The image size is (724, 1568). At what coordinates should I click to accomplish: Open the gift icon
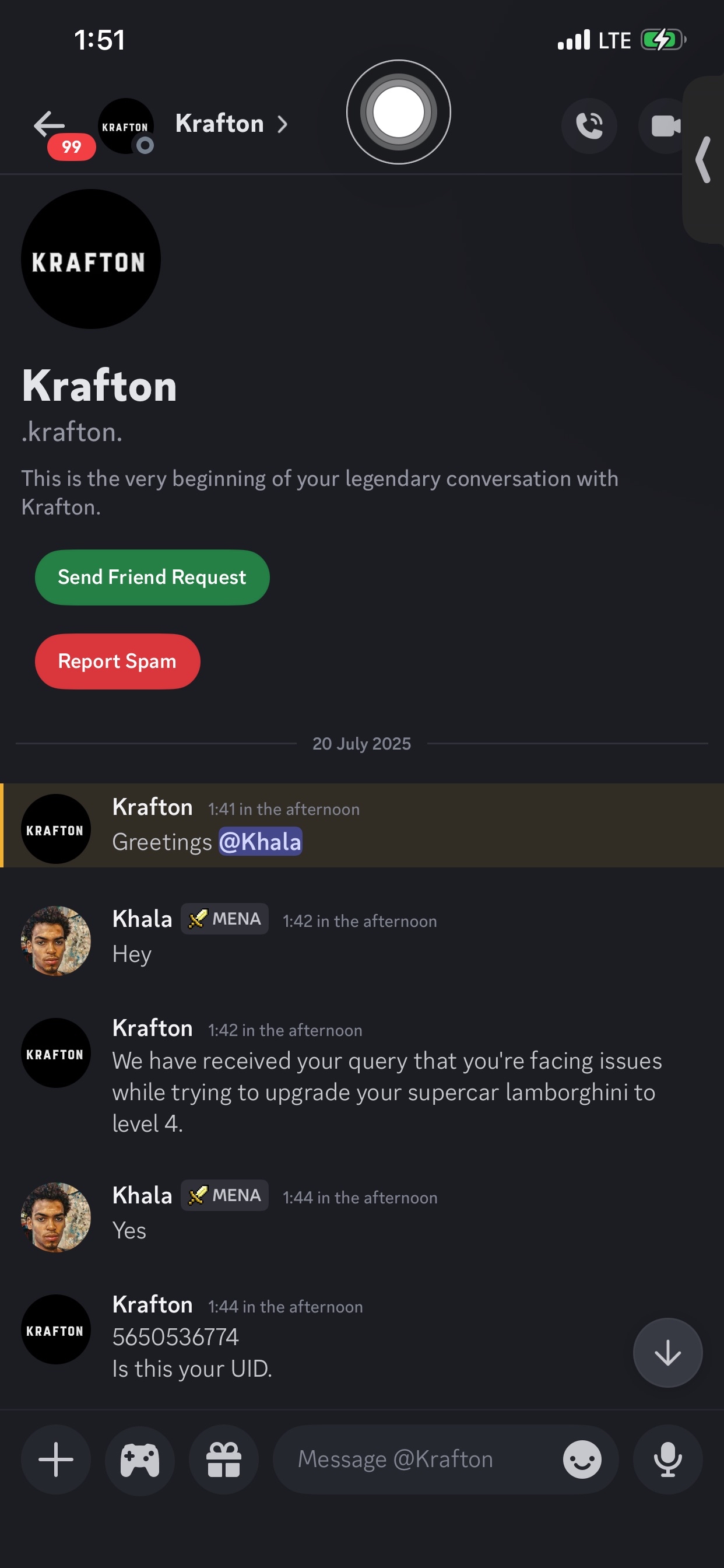click(224, 1459)
